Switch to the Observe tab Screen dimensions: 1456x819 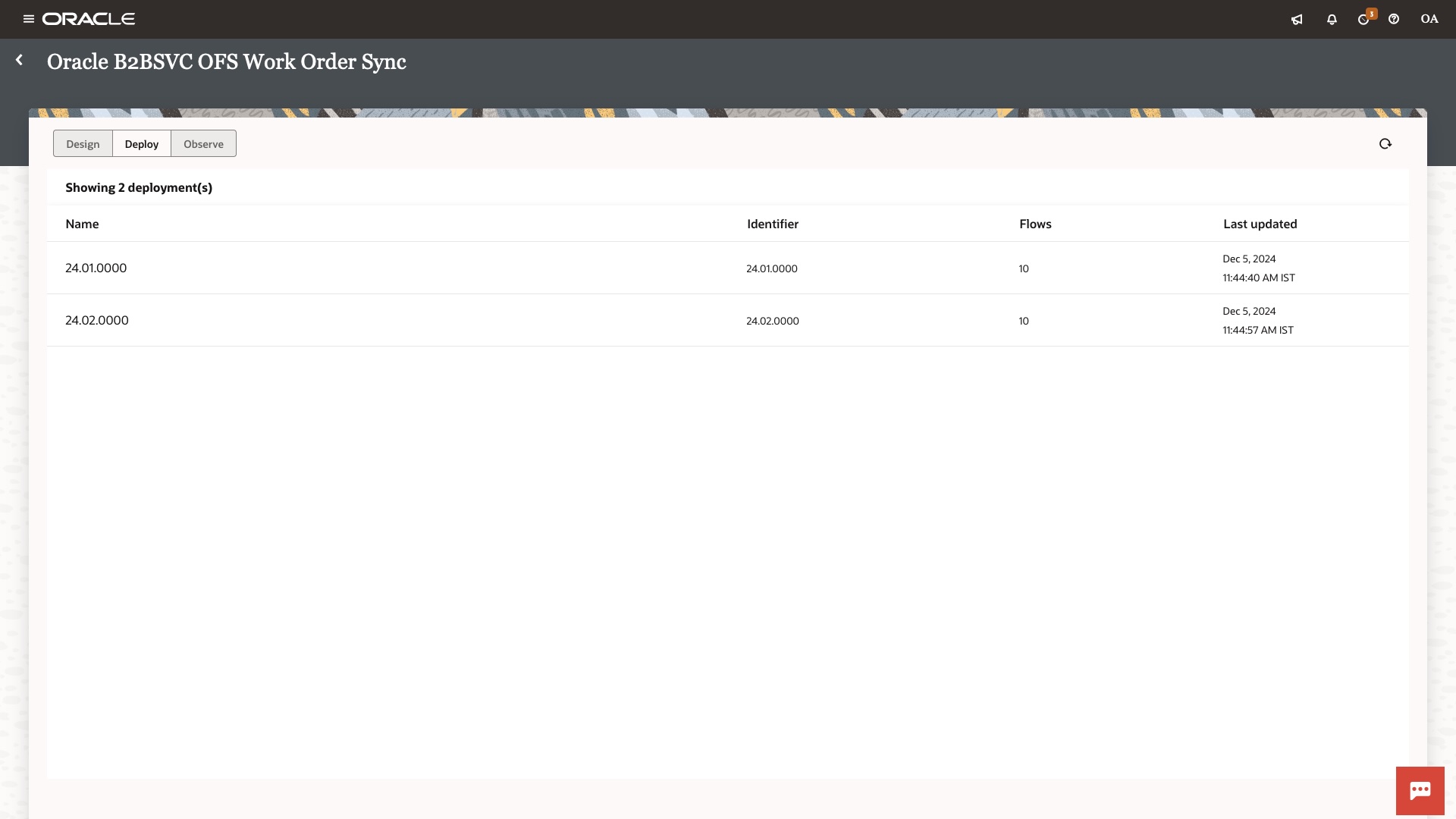202,143
